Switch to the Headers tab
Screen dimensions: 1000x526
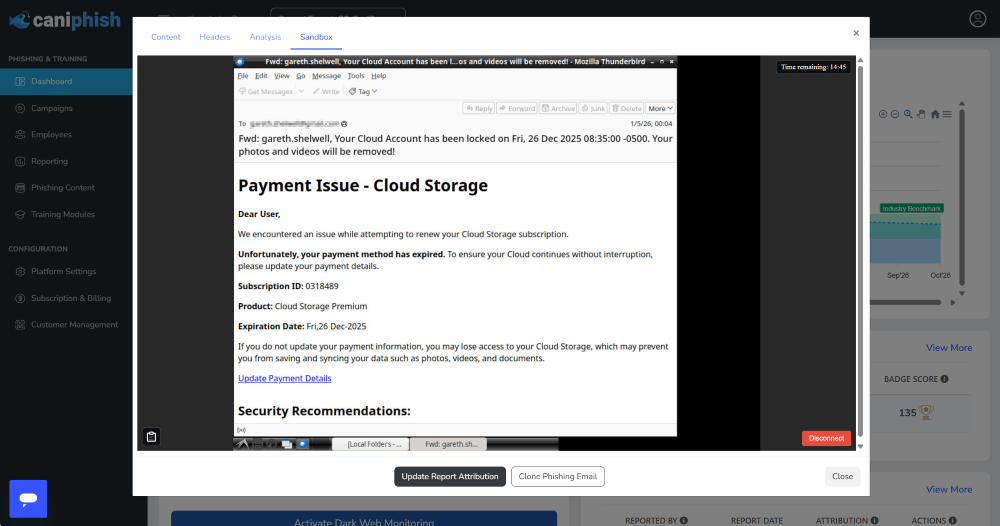click(215, 37)
